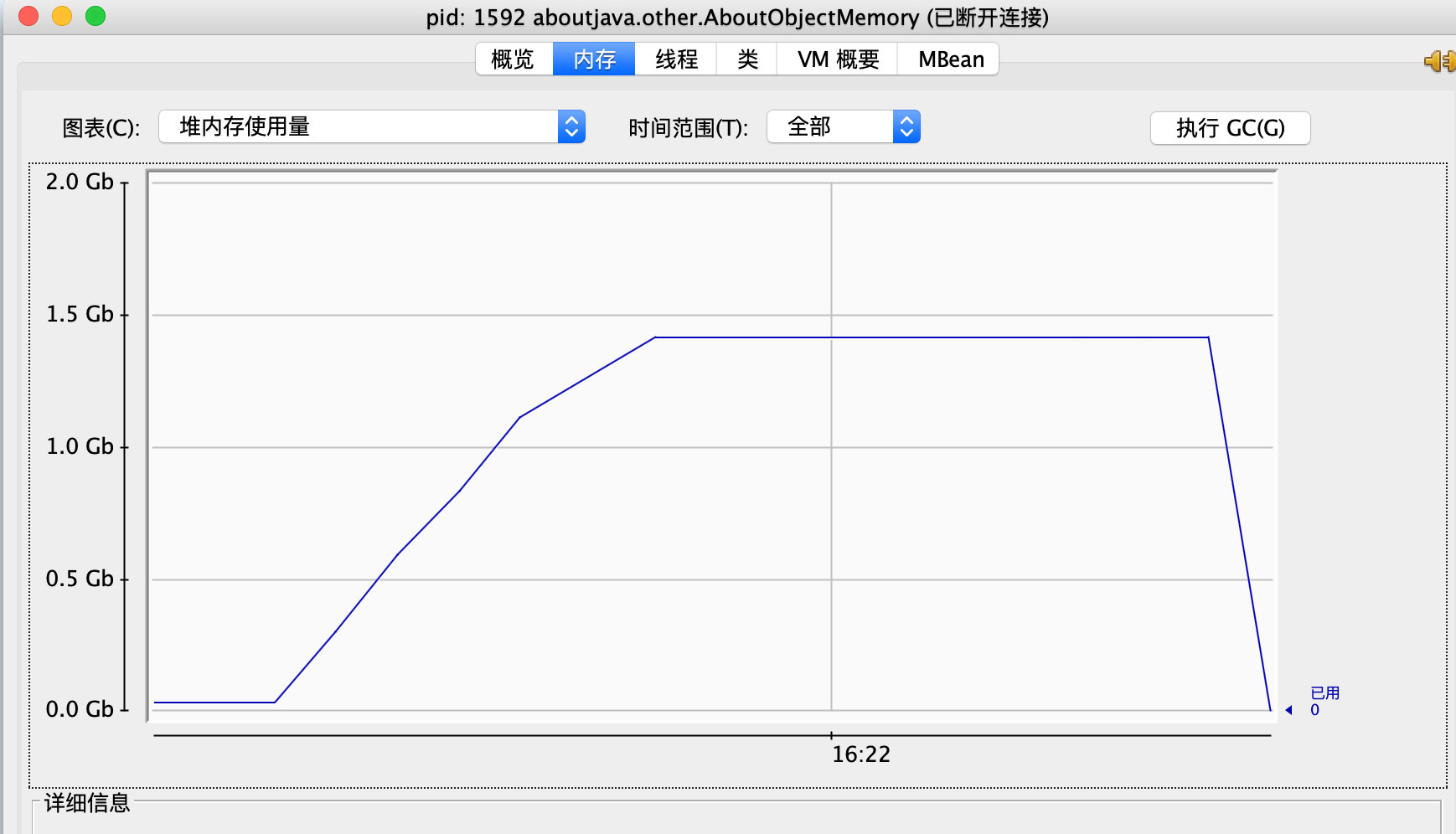Click the yellow minimize window button
The image size is (1456, 834).
pyautogui.click(x=62, y=16)
